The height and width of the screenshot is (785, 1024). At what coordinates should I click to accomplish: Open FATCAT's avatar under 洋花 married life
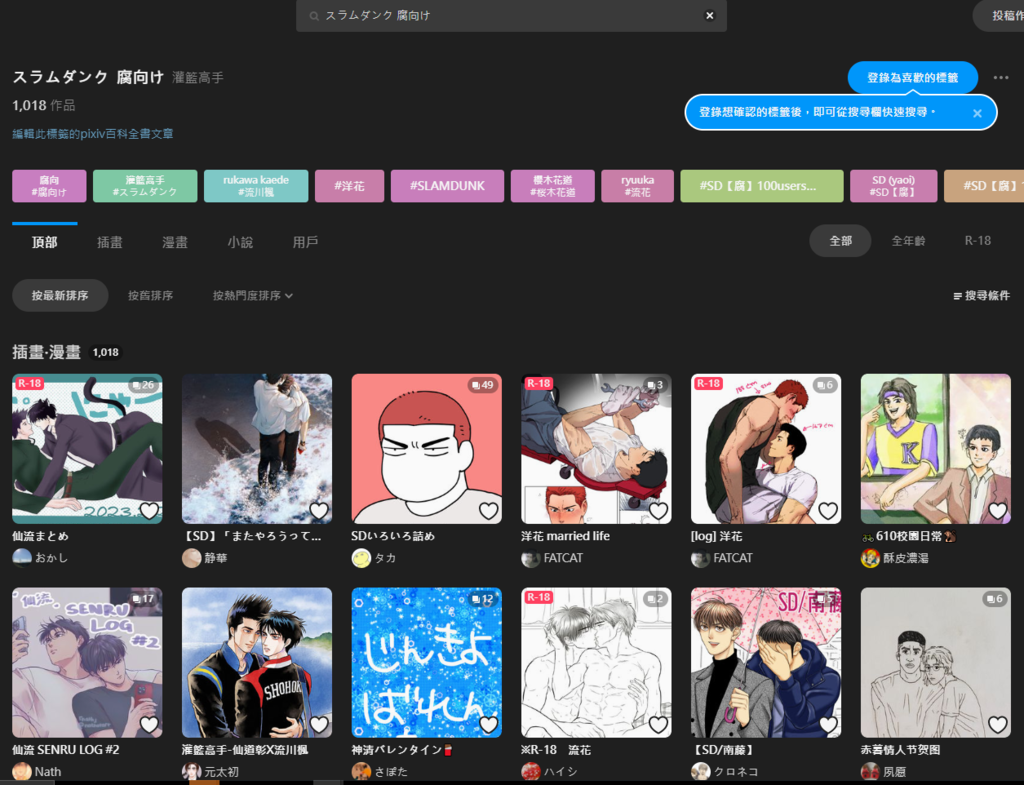pyautogui.click(x=531, y=558)
